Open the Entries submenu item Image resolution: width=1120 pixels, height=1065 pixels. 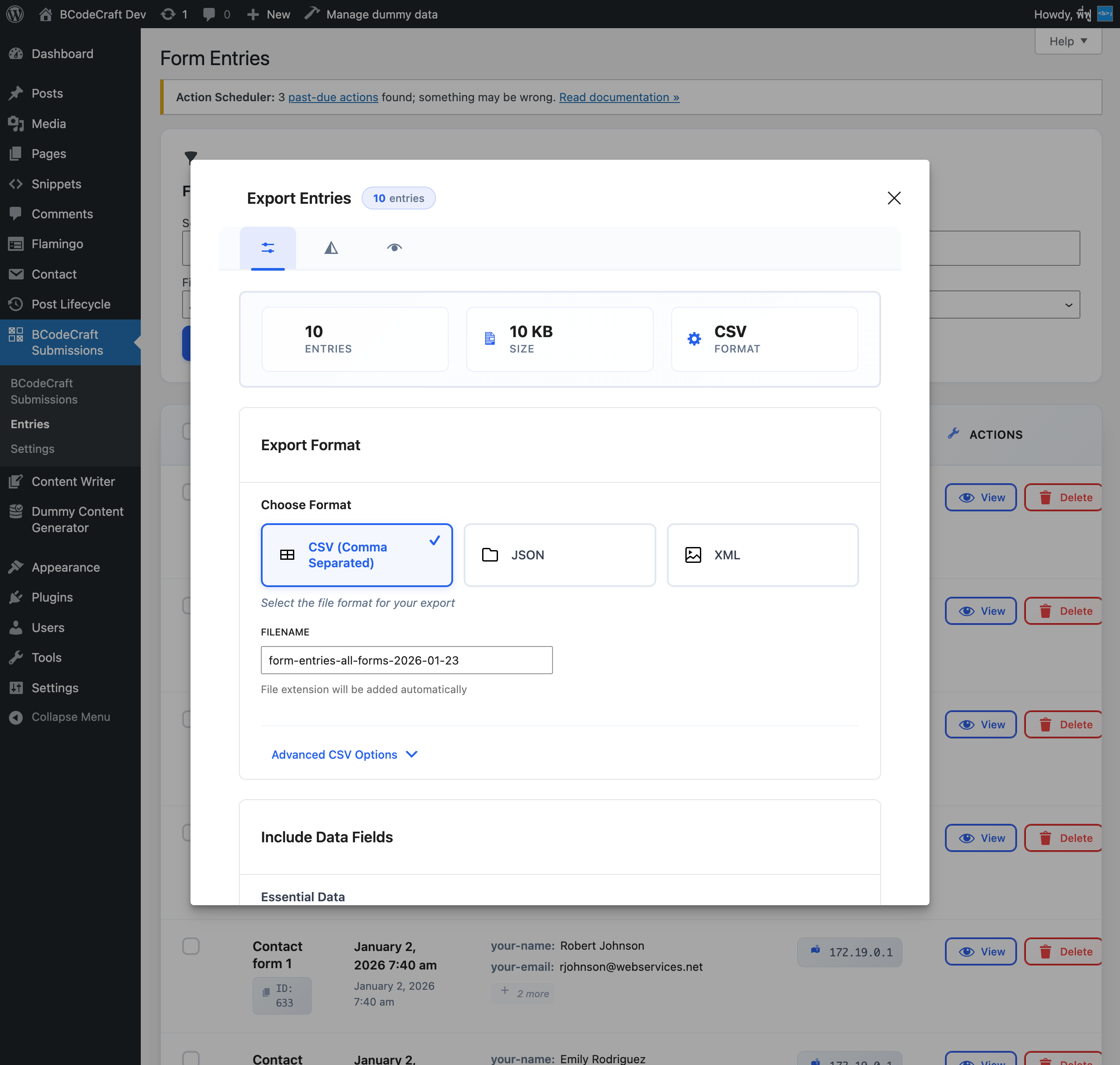pyautogui.click(x=29, y=423)
